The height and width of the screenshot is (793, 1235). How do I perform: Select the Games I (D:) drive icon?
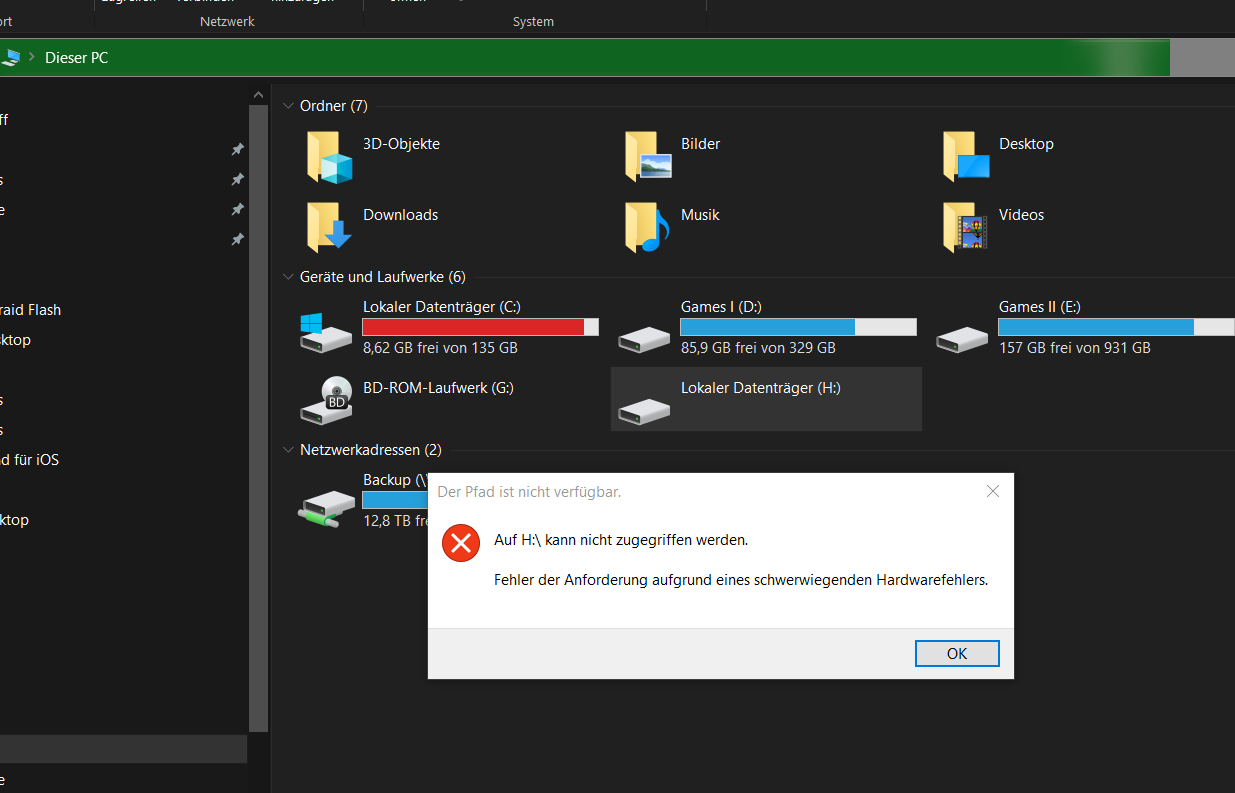(x=644, y=340)
